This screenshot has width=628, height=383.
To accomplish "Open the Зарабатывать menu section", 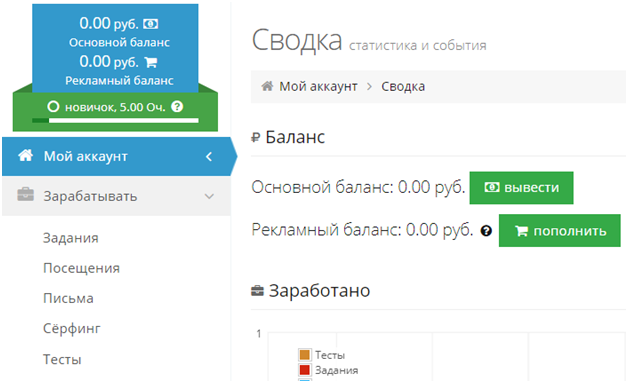I will 116,196.
